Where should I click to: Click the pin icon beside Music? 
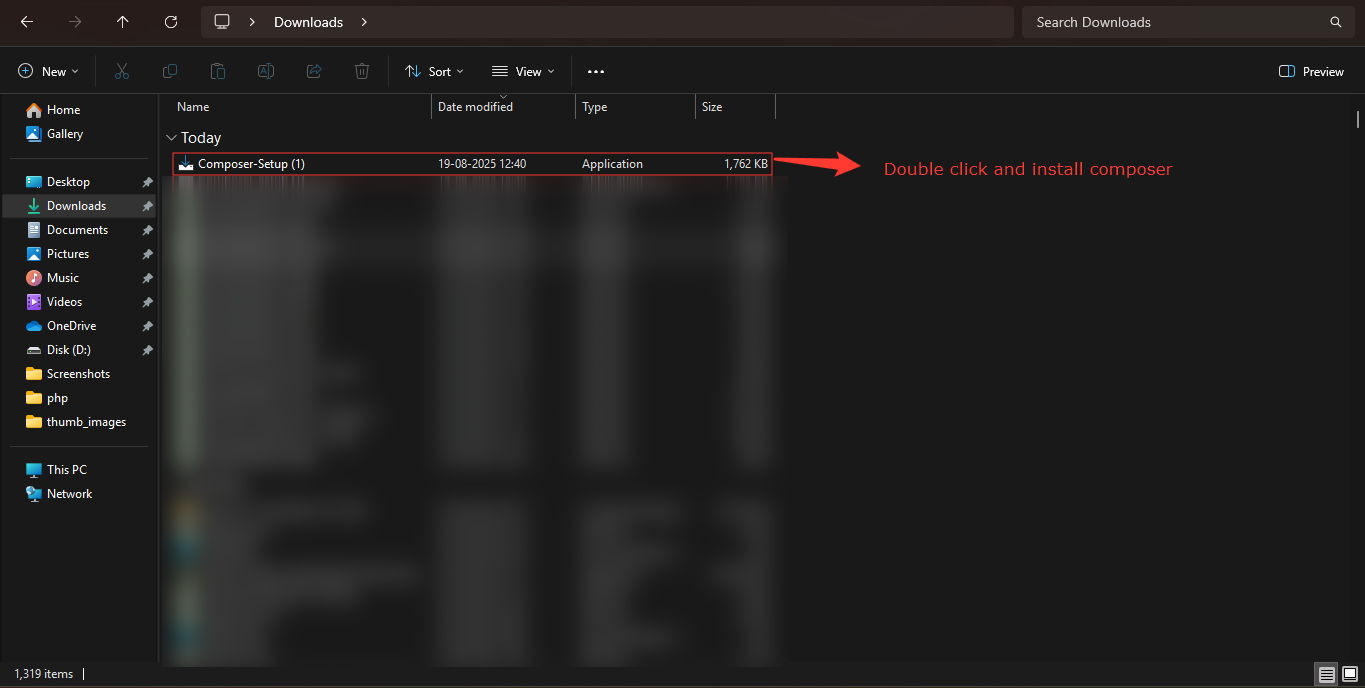147,278
